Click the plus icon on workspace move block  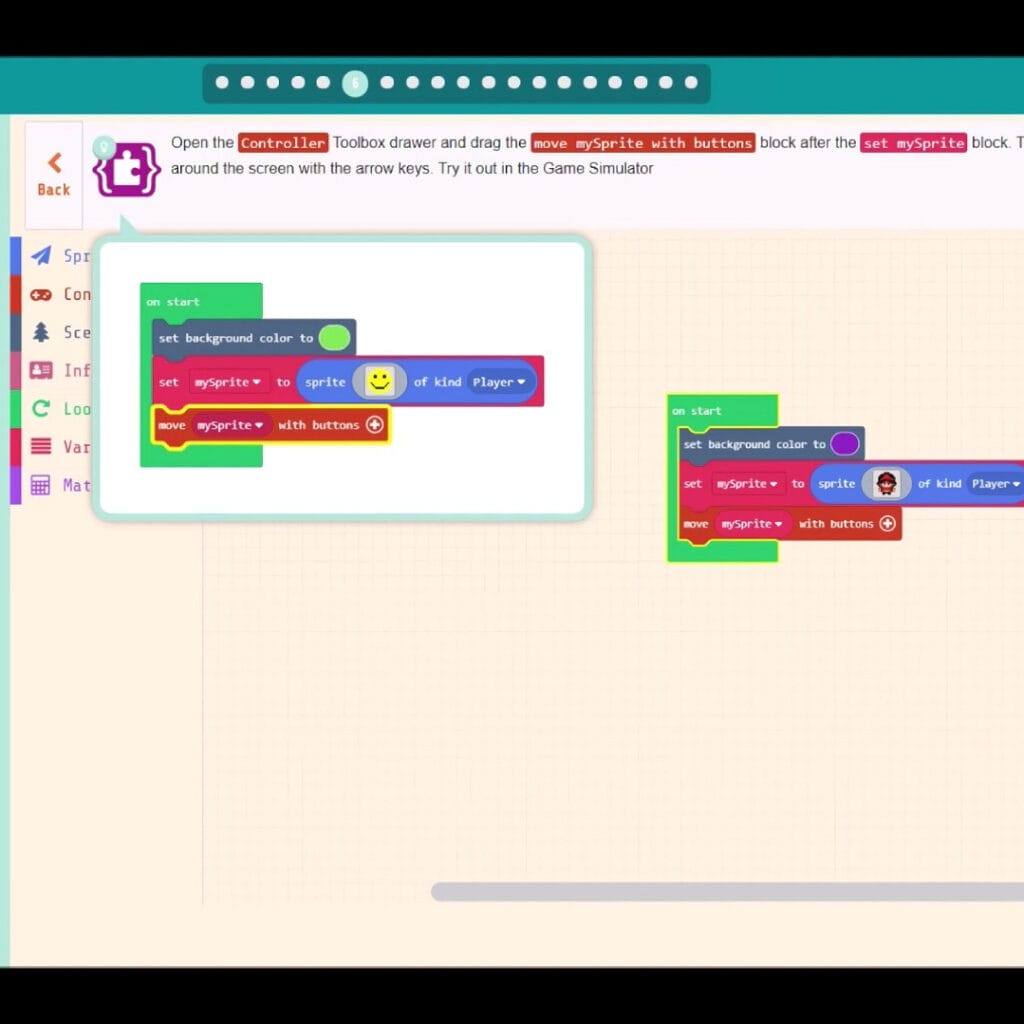[887, 524]
